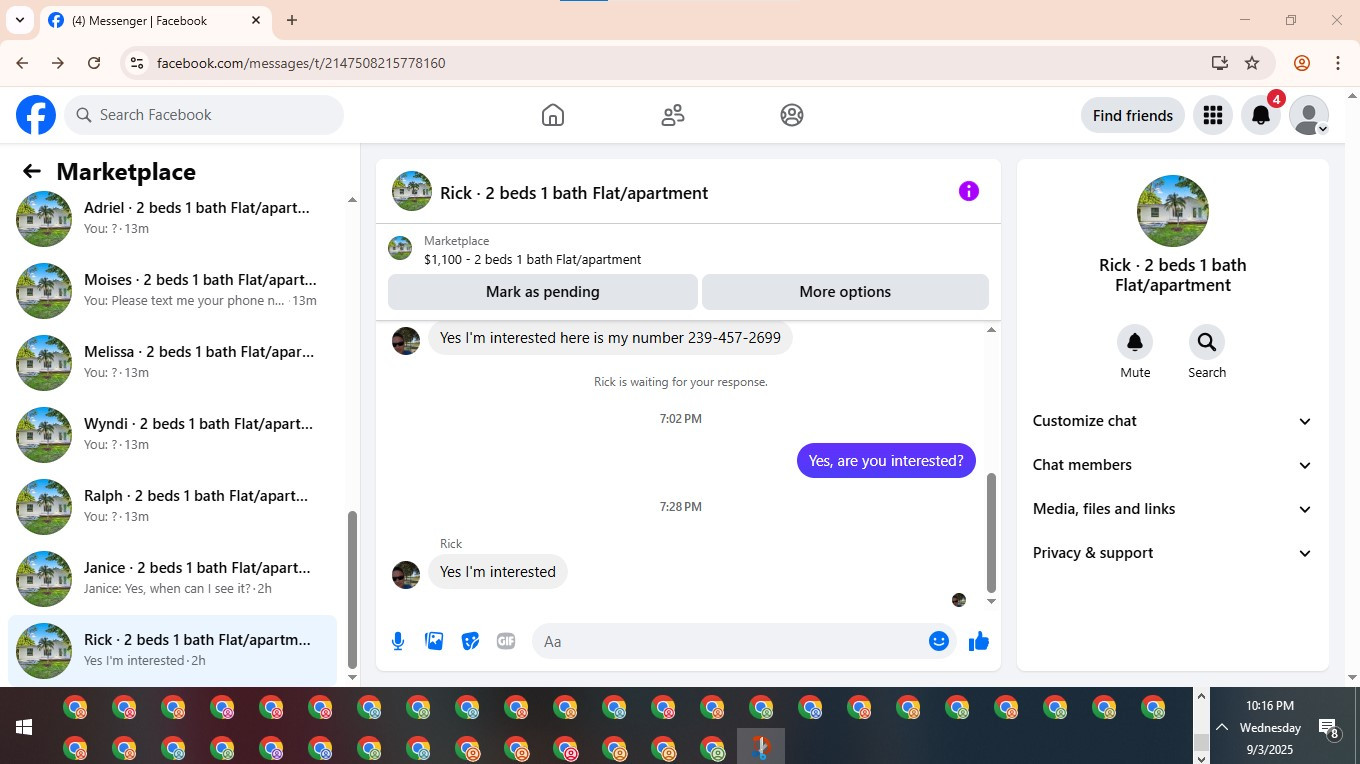The height and width of the screenshot is (764, 1360).
Task: Send a thumbs-up like
Action: pyautogui.click(x=979, y=641)
